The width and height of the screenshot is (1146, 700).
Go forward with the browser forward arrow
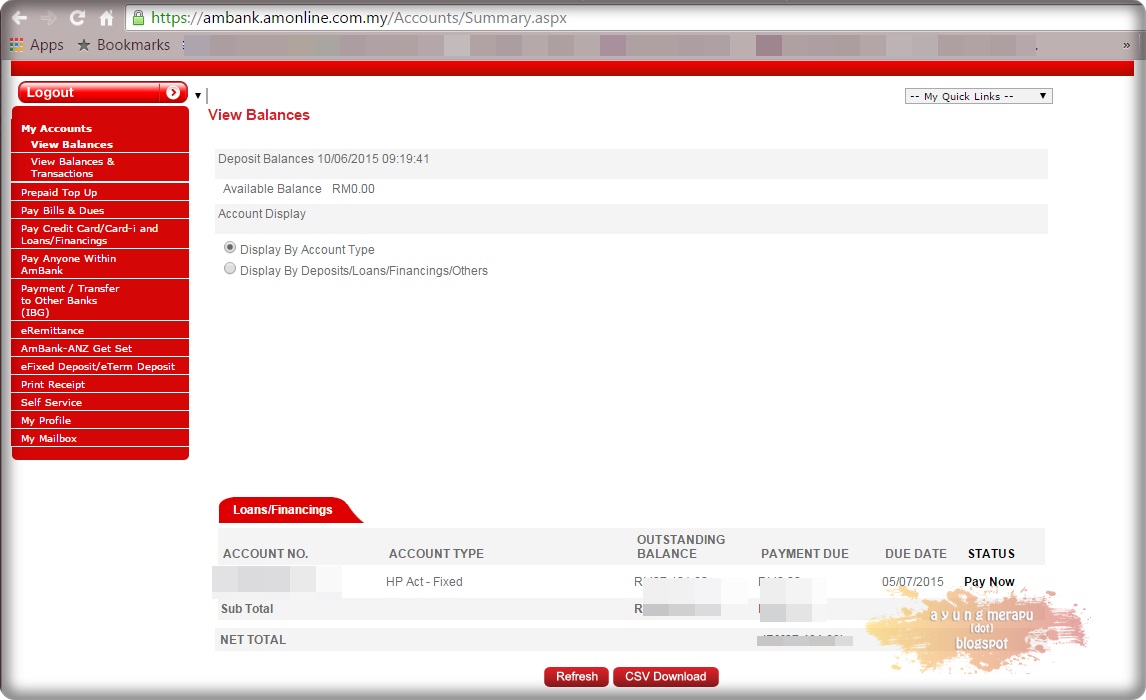(48, 18)
